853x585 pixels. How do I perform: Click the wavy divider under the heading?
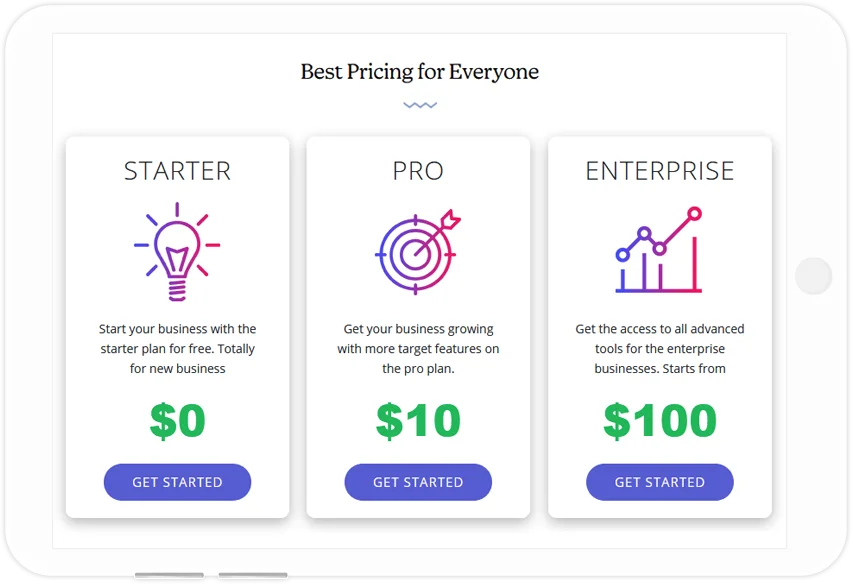pos(420,105)
